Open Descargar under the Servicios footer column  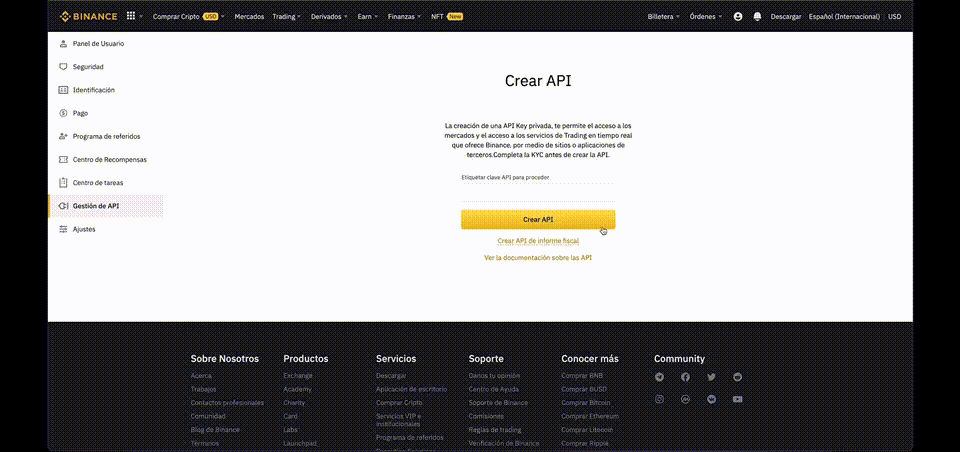[x=391, y=375]
